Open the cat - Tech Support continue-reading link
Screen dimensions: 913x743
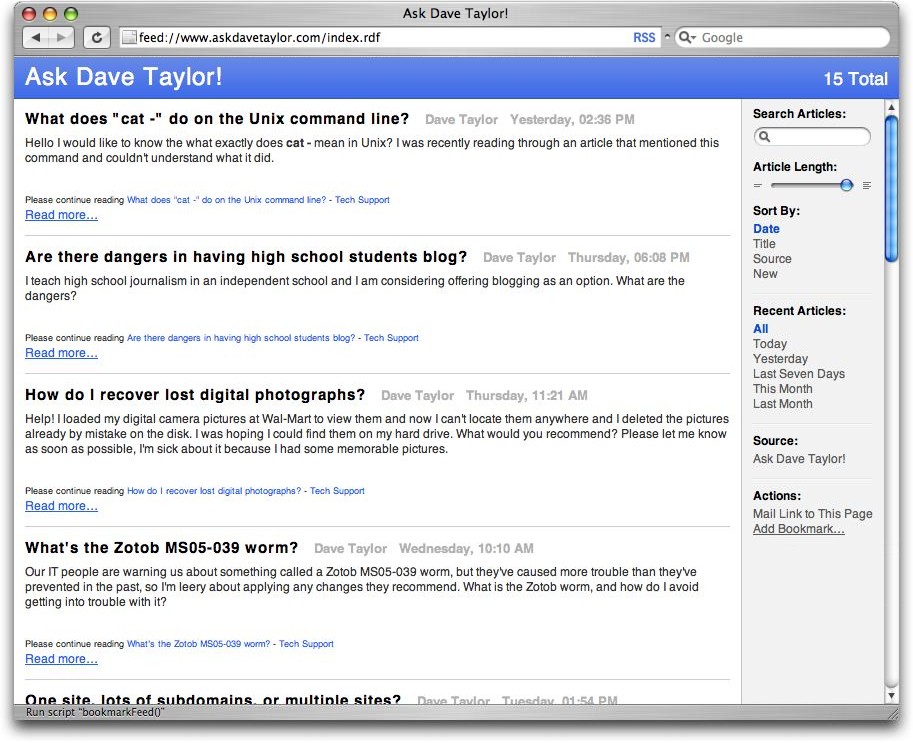258,200
